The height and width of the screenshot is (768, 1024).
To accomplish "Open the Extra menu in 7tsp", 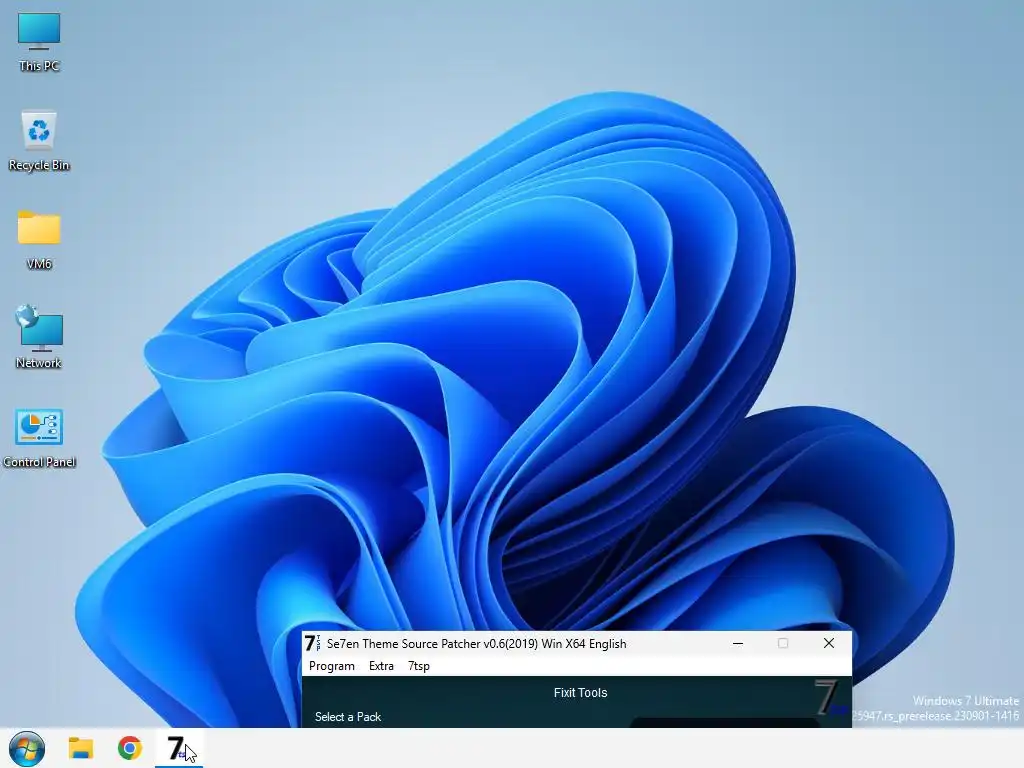I will point(381,666).
